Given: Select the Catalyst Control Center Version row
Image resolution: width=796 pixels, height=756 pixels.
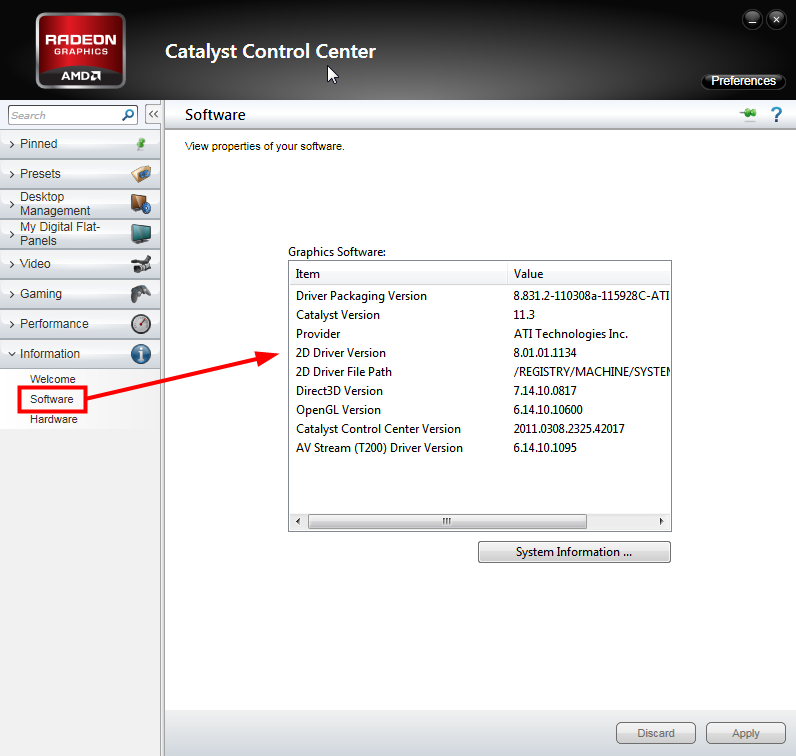Looking at the screenshot, I should (x=480, y=429).
